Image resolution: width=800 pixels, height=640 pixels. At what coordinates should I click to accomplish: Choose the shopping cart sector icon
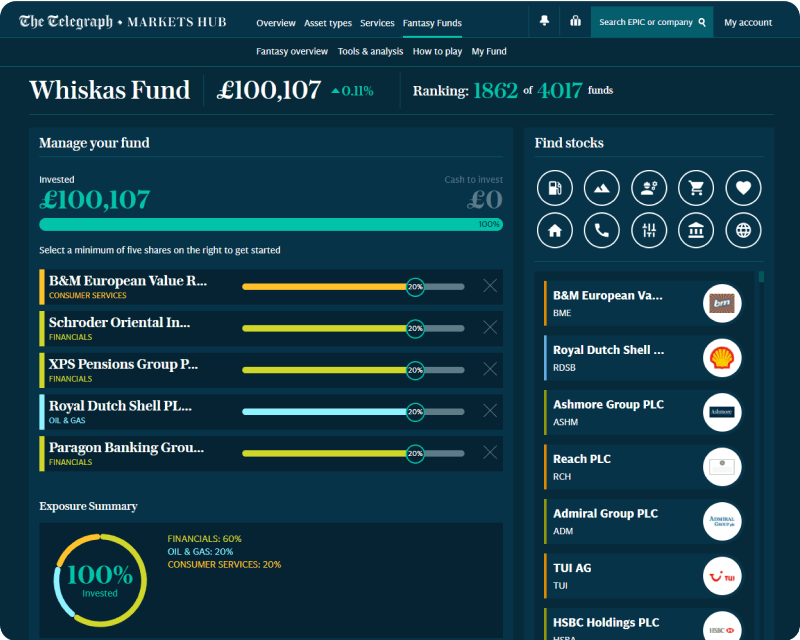pos(696,188)
